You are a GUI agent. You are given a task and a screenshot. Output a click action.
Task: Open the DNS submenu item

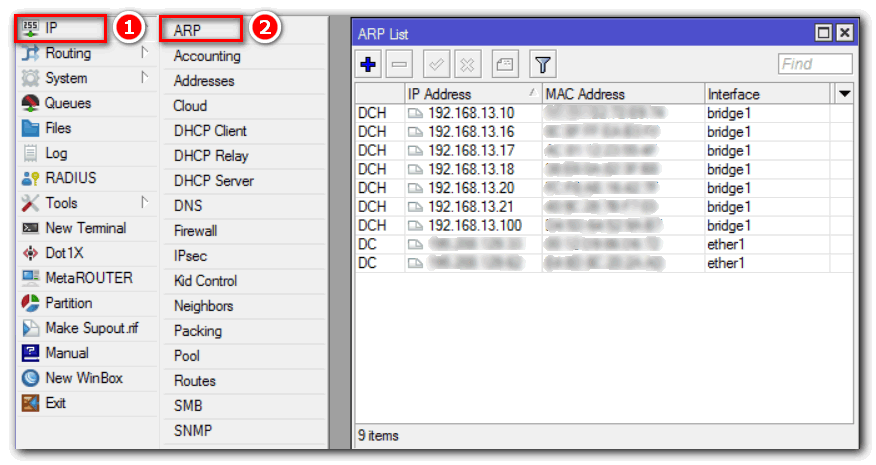188,206
